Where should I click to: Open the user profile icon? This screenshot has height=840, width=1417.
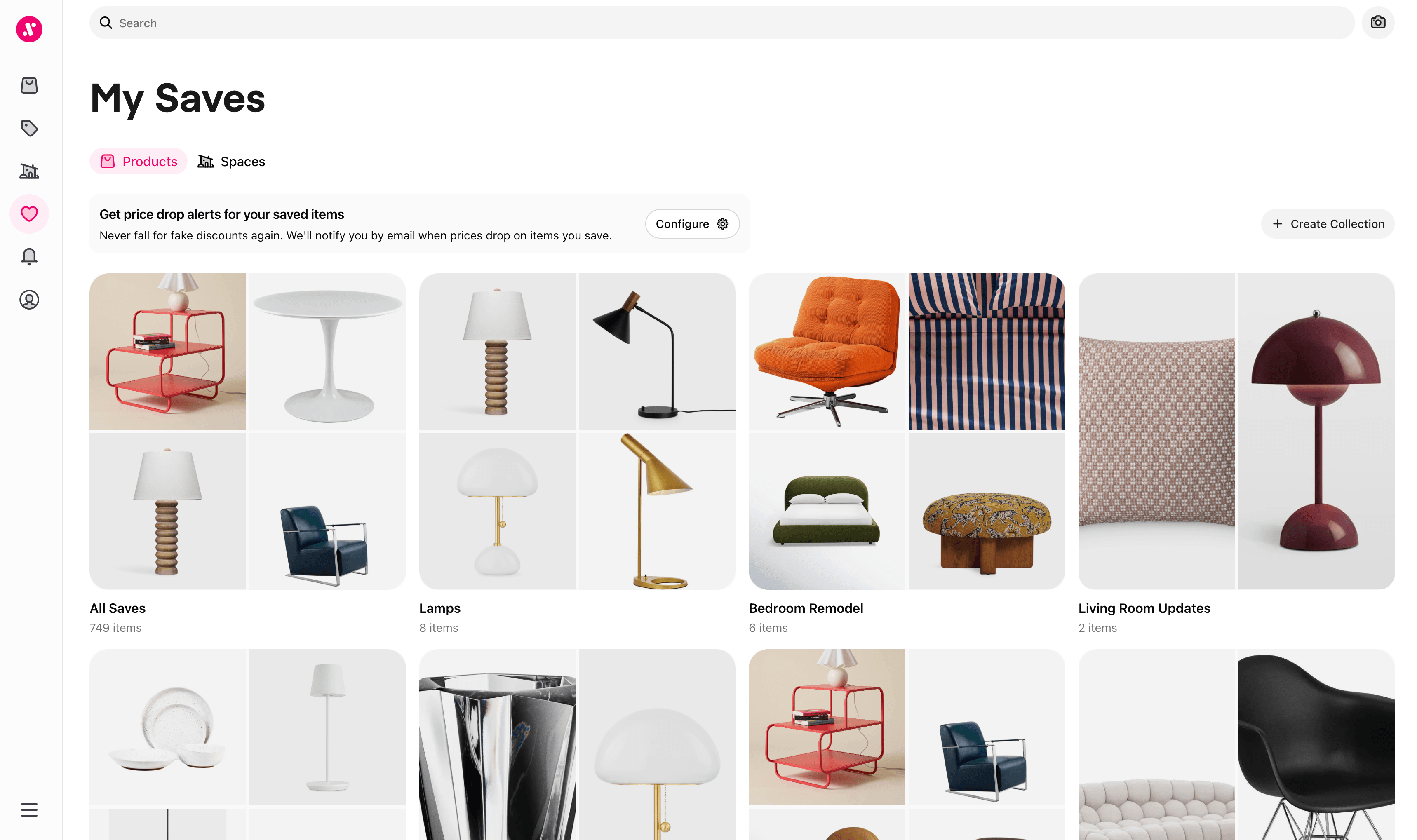(x=29, y=299)
